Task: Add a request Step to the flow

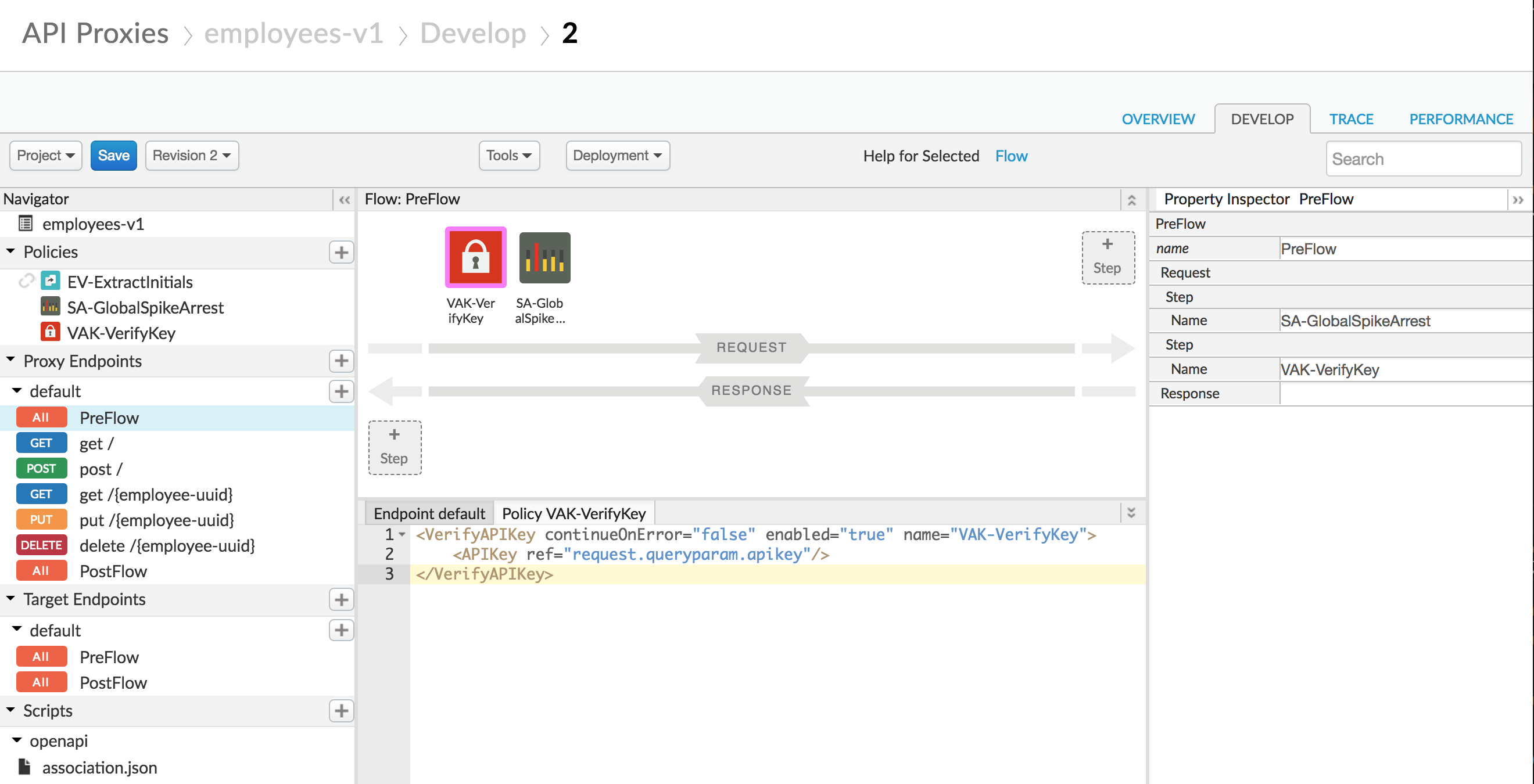Action: click(x=1107, y=257)
